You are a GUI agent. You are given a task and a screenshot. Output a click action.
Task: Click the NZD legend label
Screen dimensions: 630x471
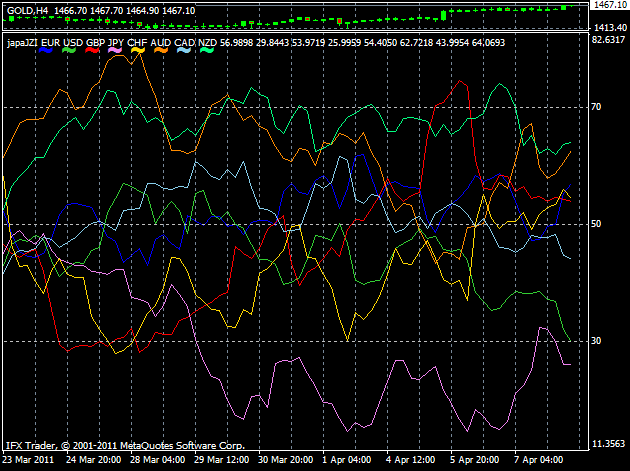(x=207, y=43)
